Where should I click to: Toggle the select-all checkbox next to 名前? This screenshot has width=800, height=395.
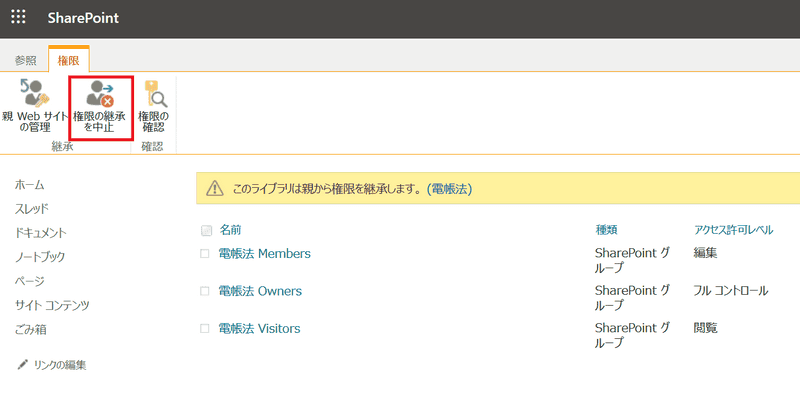click(206, 231)
